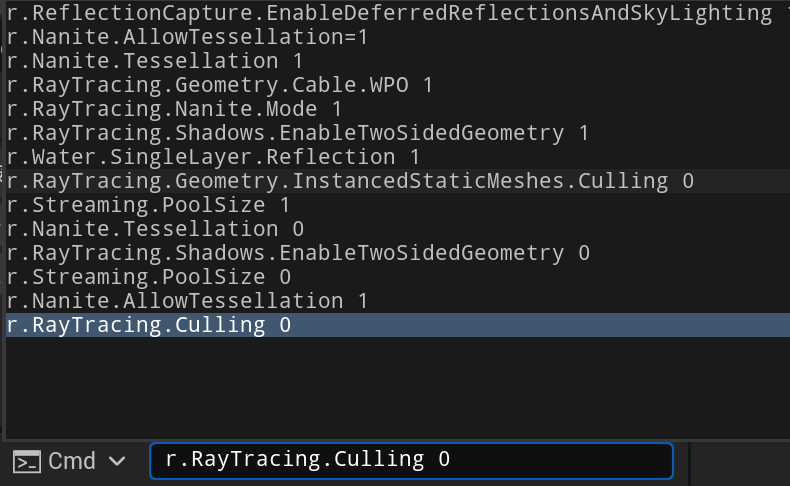The height and width of the screenshot is (486, 790).
Task: Open the Cmd type dropdown chevron
Action: (x=117, y=461)
